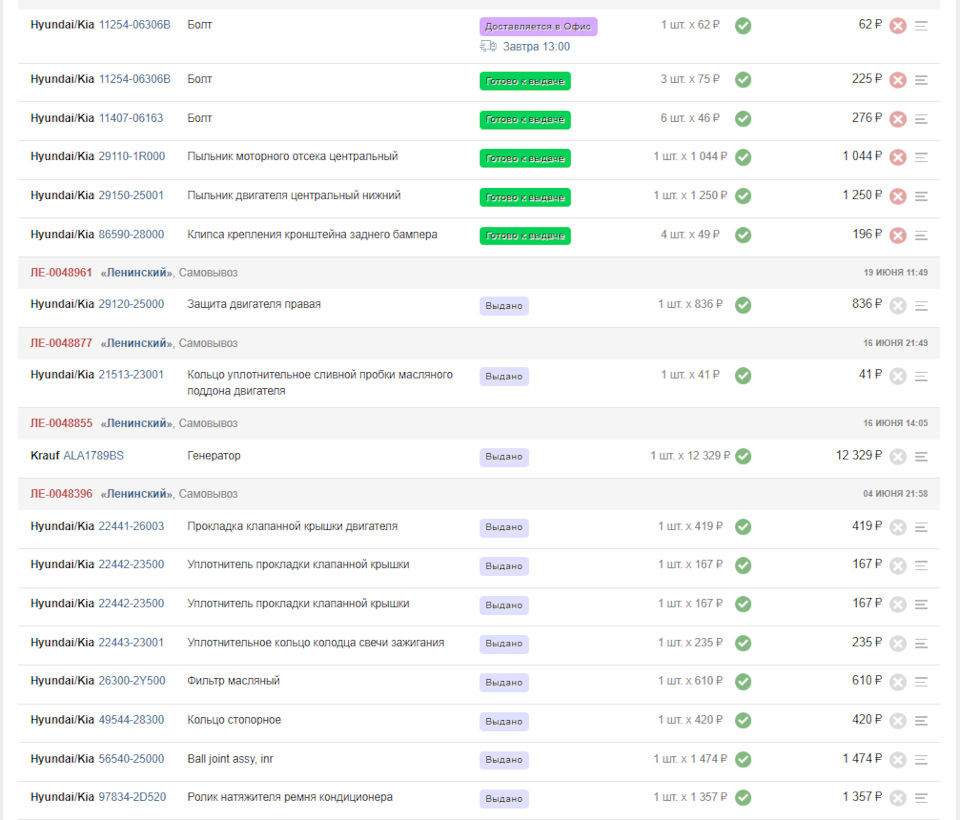The height and width of the screenshot is (820, 960).
Task: Click the Уплотнительное кольцо колодца свечи зажигания name
Action: 316,642
